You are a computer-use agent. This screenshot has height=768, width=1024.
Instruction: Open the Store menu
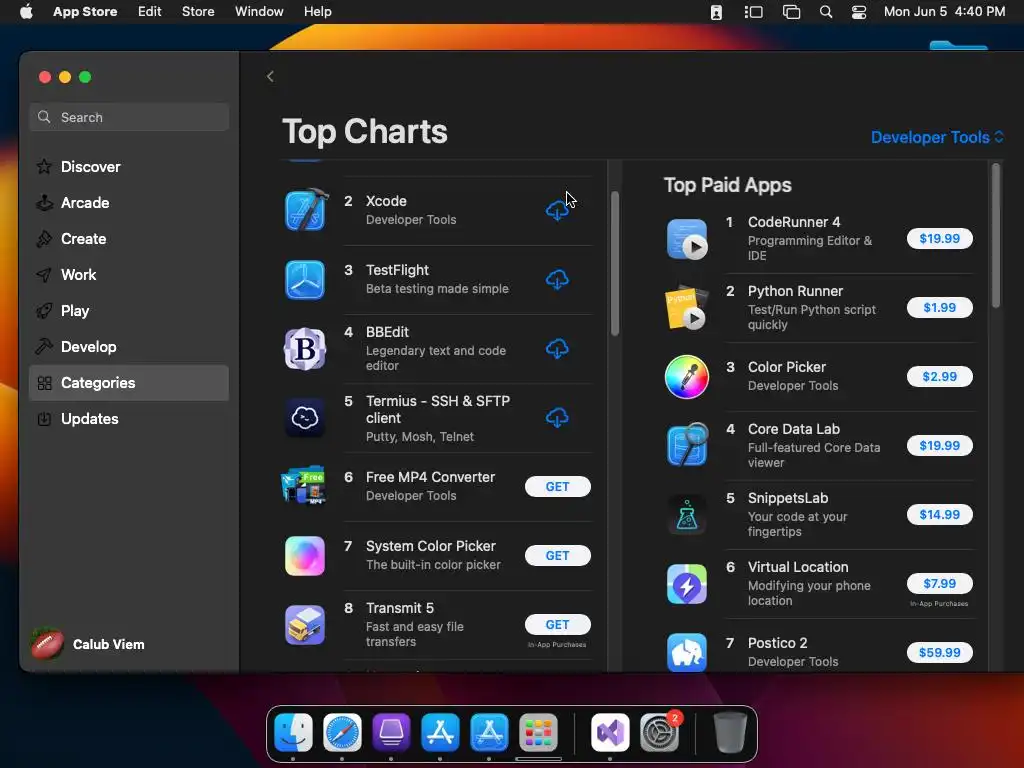(198, 12)
